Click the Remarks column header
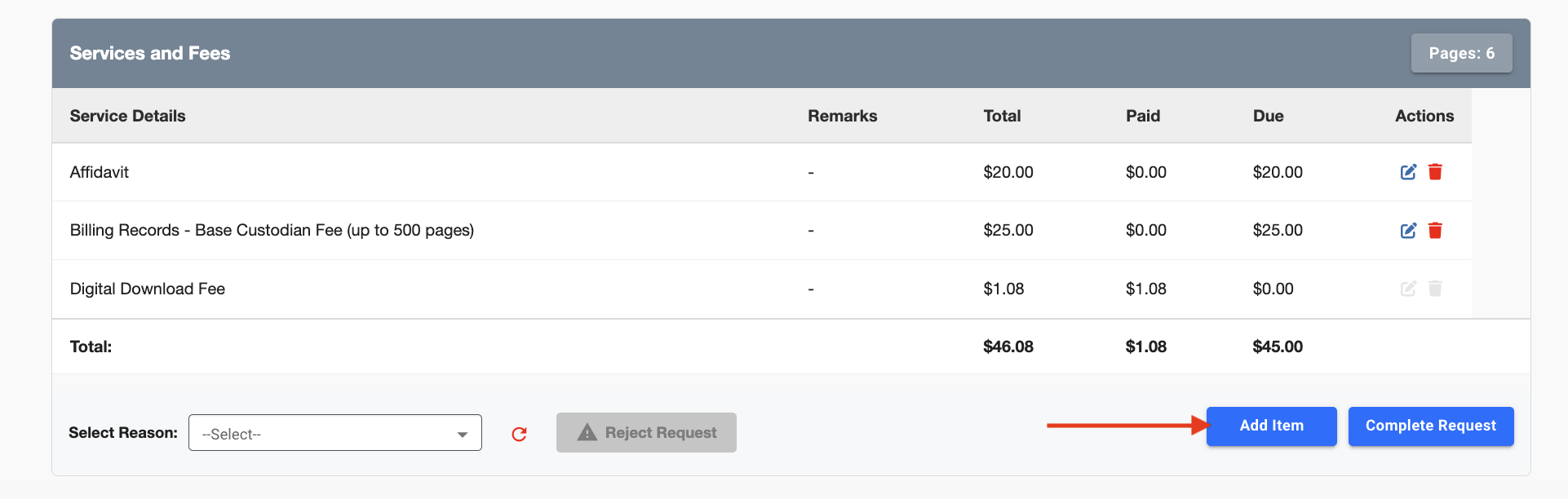The image size is (1568, 499). (x=842, y=116)
